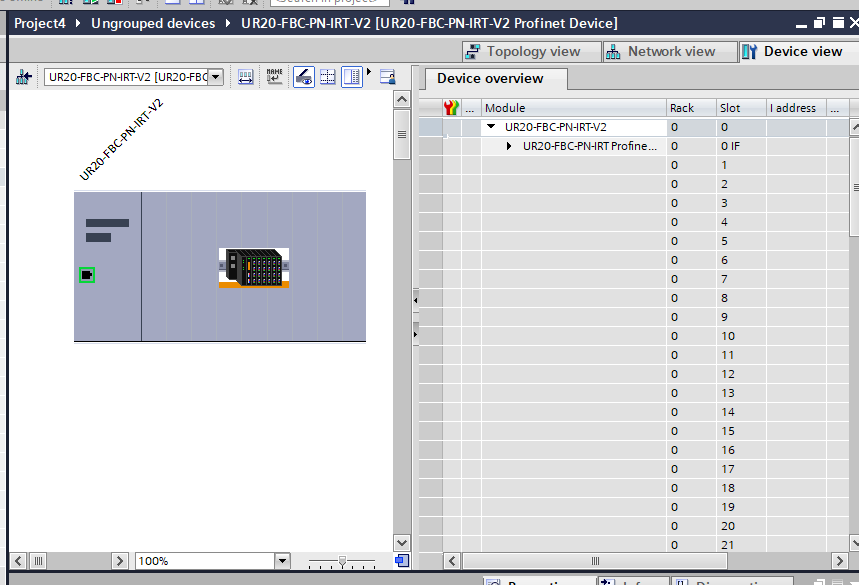Click the '0 IF' slot cell

(x=741, y=146)
